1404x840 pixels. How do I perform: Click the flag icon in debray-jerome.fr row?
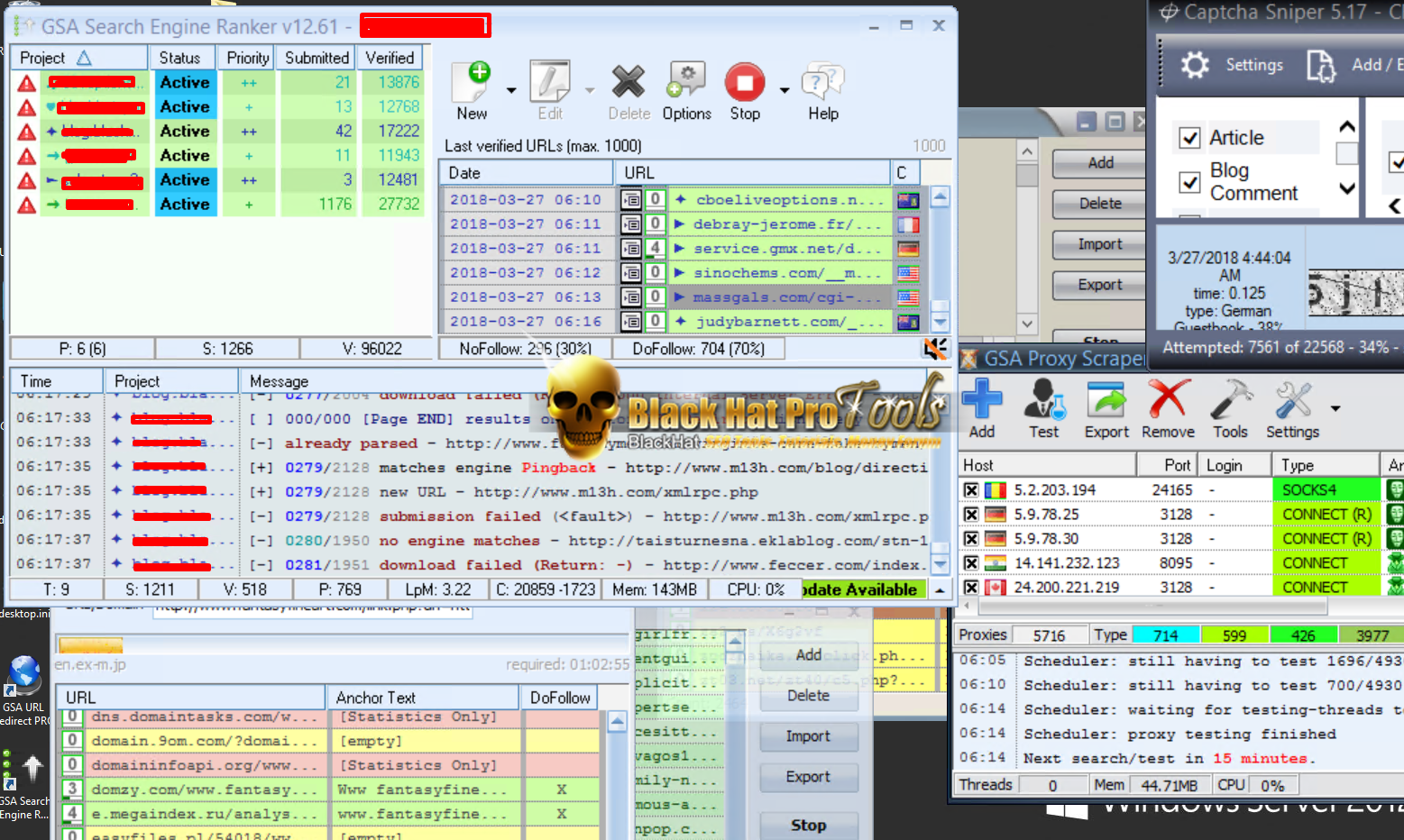(x=908, y=224)
